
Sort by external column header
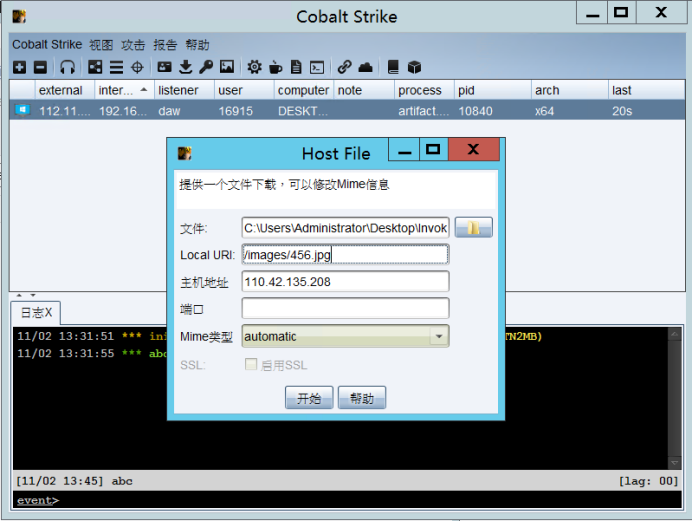pos(64,90)
